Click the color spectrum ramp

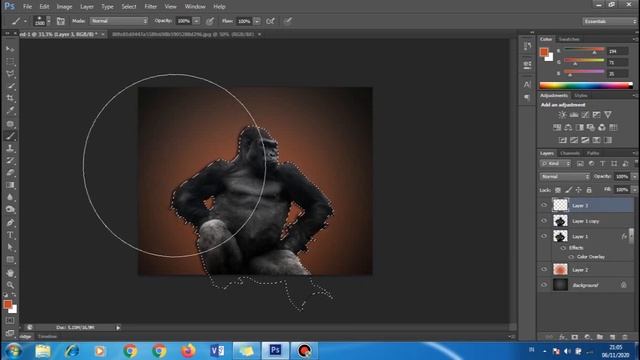click(x=586, y=85)
